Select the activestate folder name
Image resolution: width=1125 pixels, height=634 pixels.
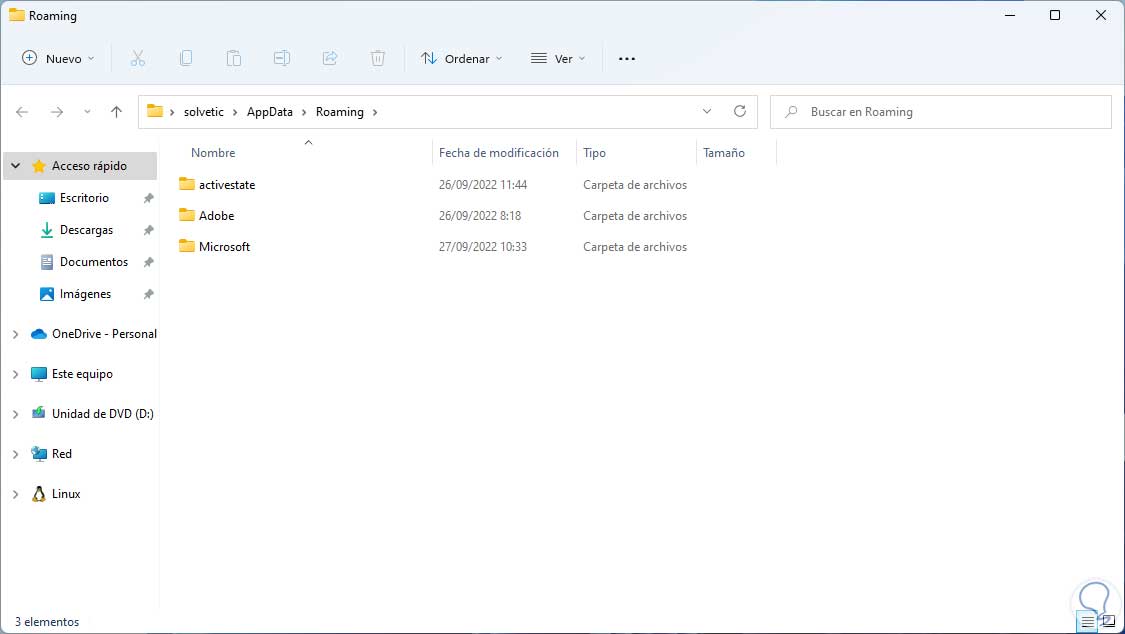point(227,185)
